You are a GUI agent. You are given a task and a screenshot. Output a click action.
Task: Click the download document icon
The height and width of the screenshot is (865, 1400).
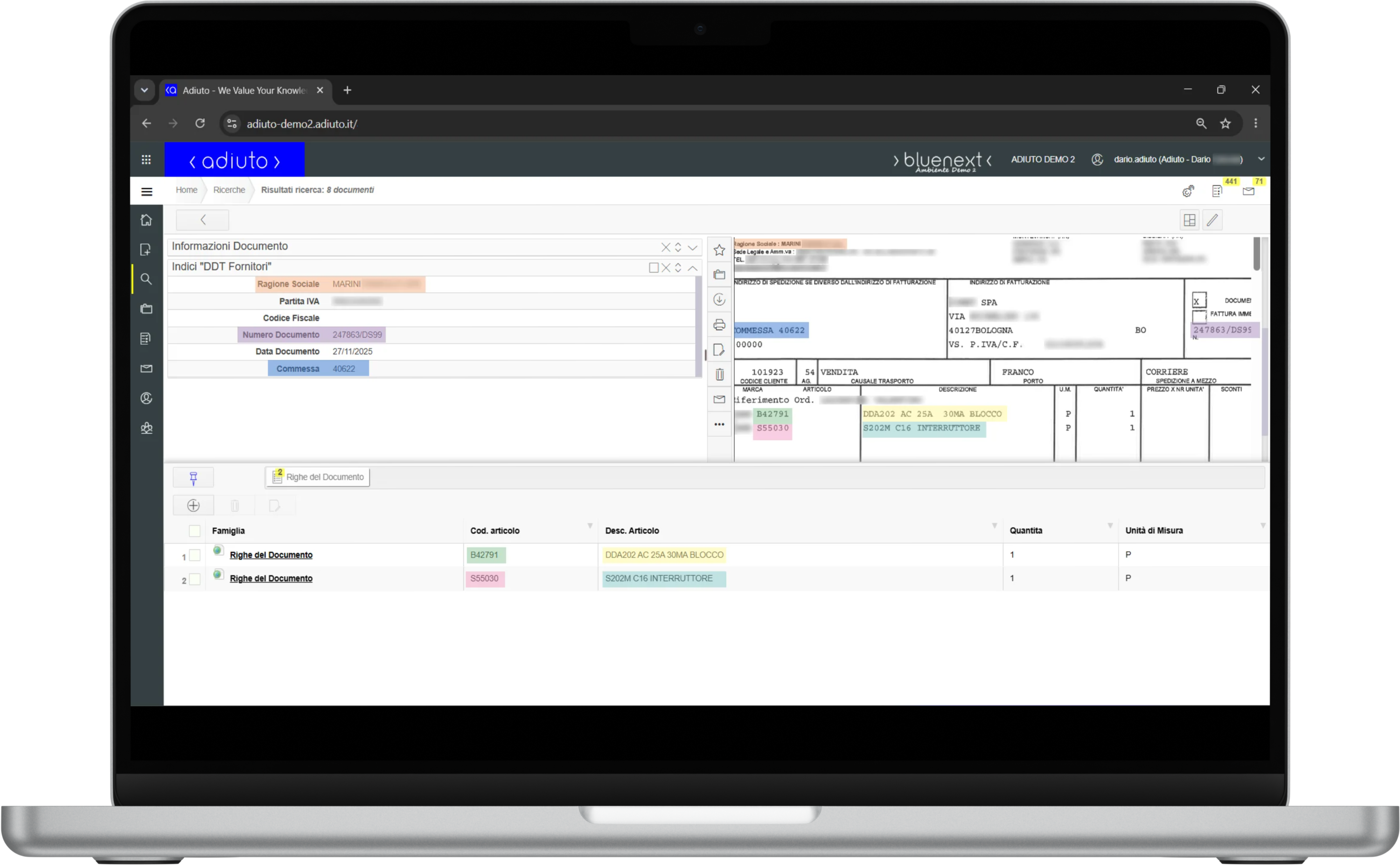coord(719,300)
